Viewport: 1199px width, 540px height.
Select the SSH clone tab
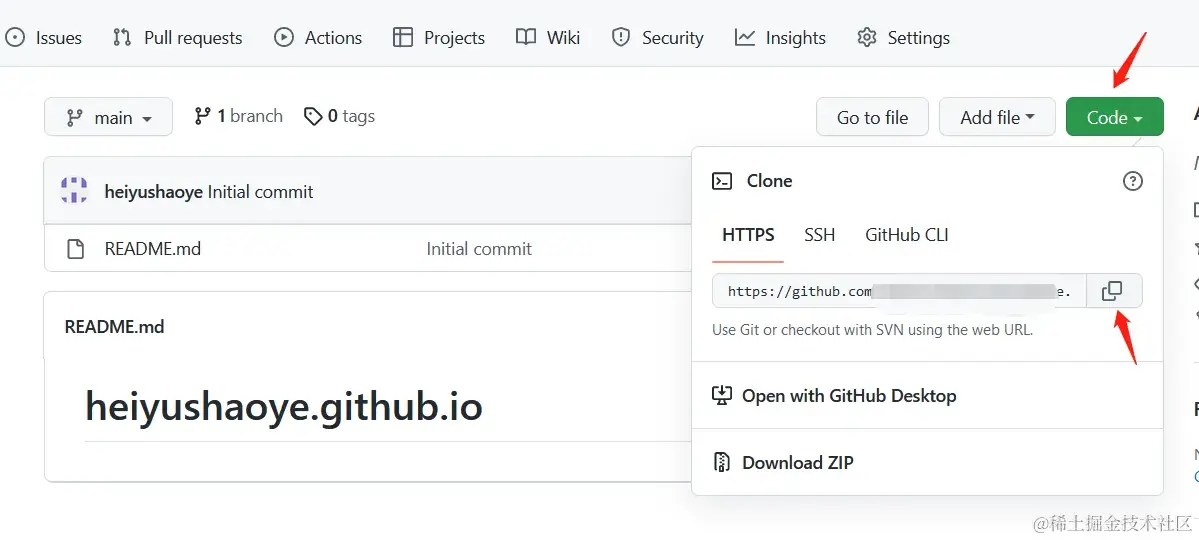[820, 235]
